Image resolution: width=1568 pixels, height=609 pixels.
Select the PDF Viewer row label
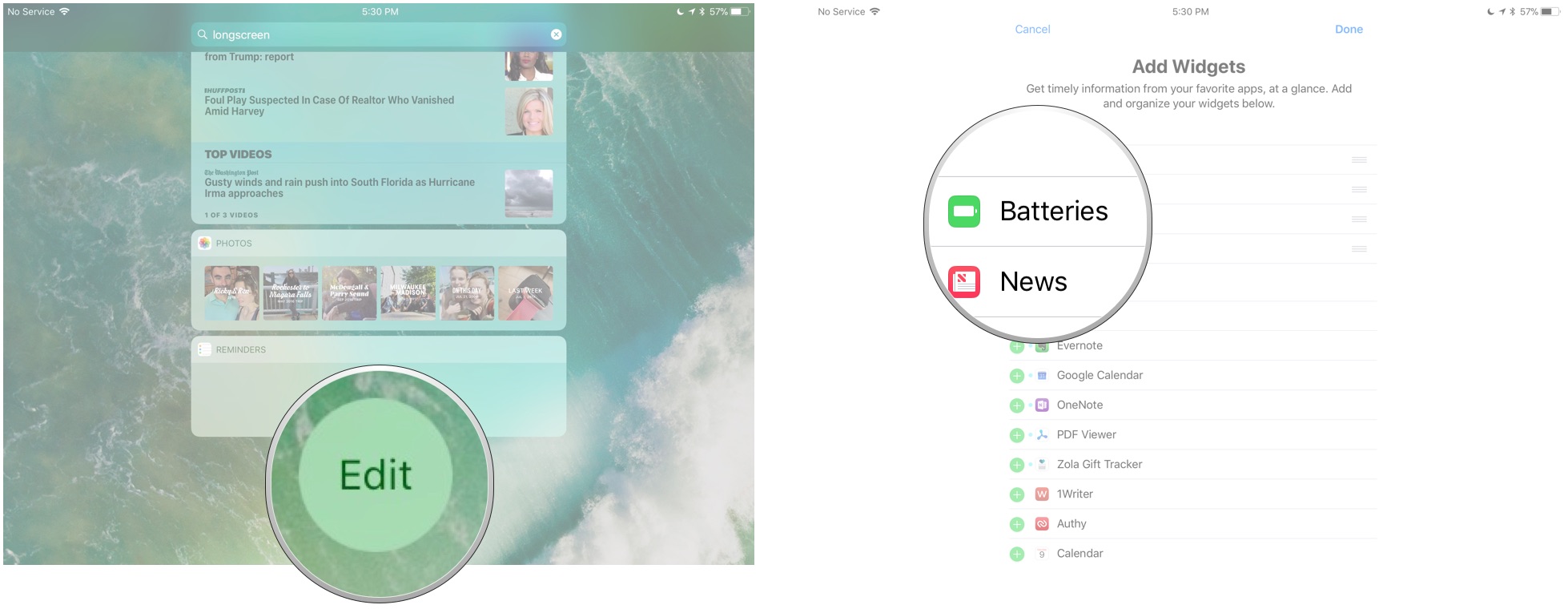coord(1086,434)
